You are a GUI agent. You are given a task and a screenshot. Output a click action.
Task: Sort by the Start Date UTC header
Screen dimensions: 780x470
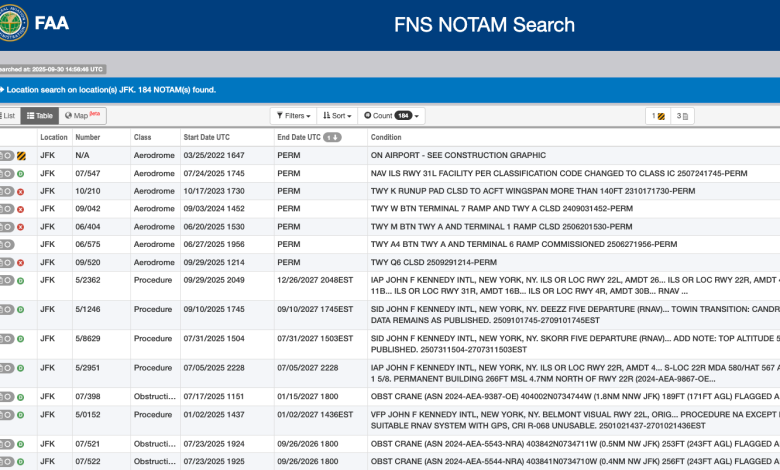[x=206, y=137]
